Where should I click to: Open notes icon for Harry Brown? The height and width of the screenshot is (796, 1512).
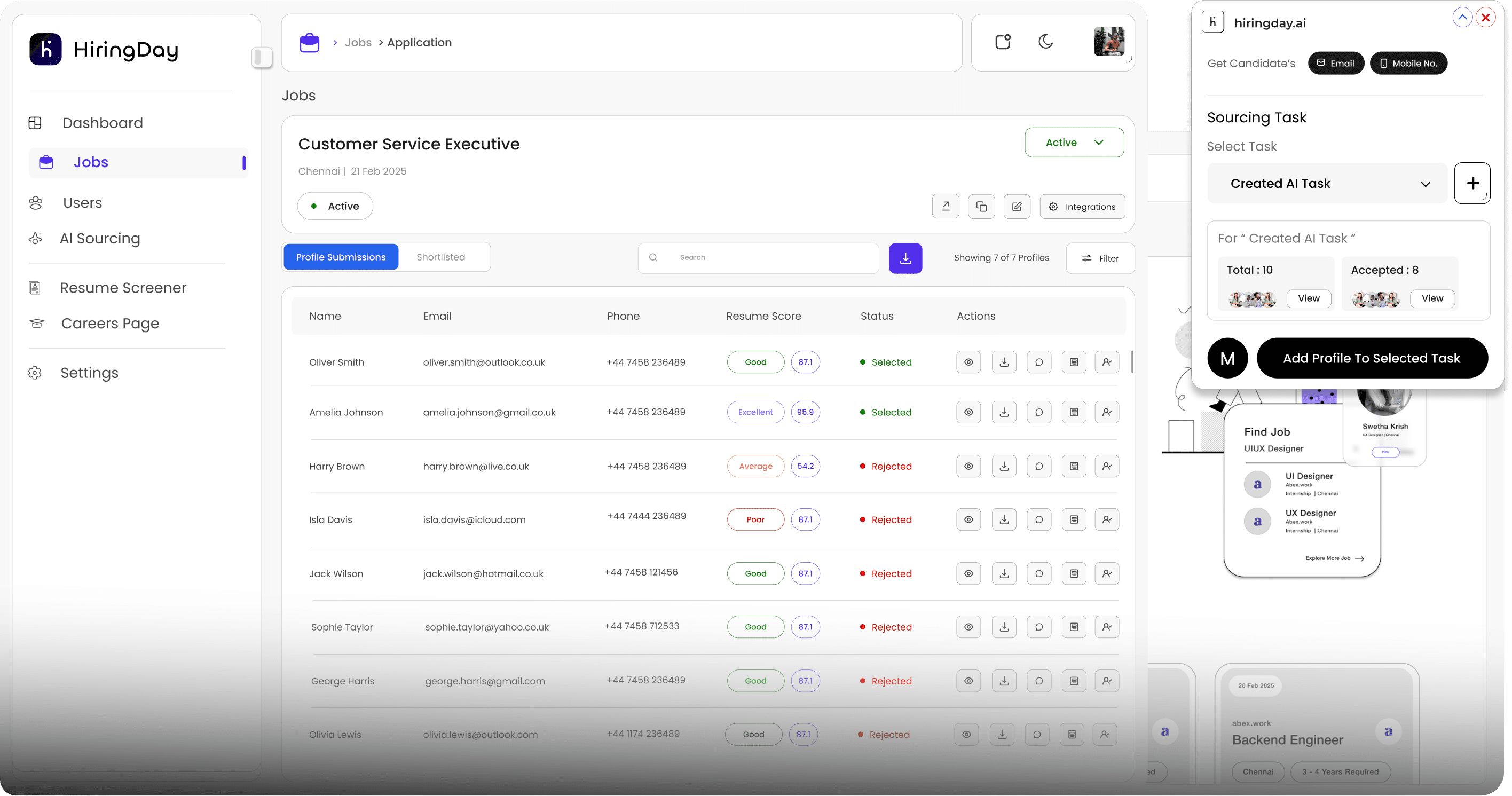point(1074,466)
